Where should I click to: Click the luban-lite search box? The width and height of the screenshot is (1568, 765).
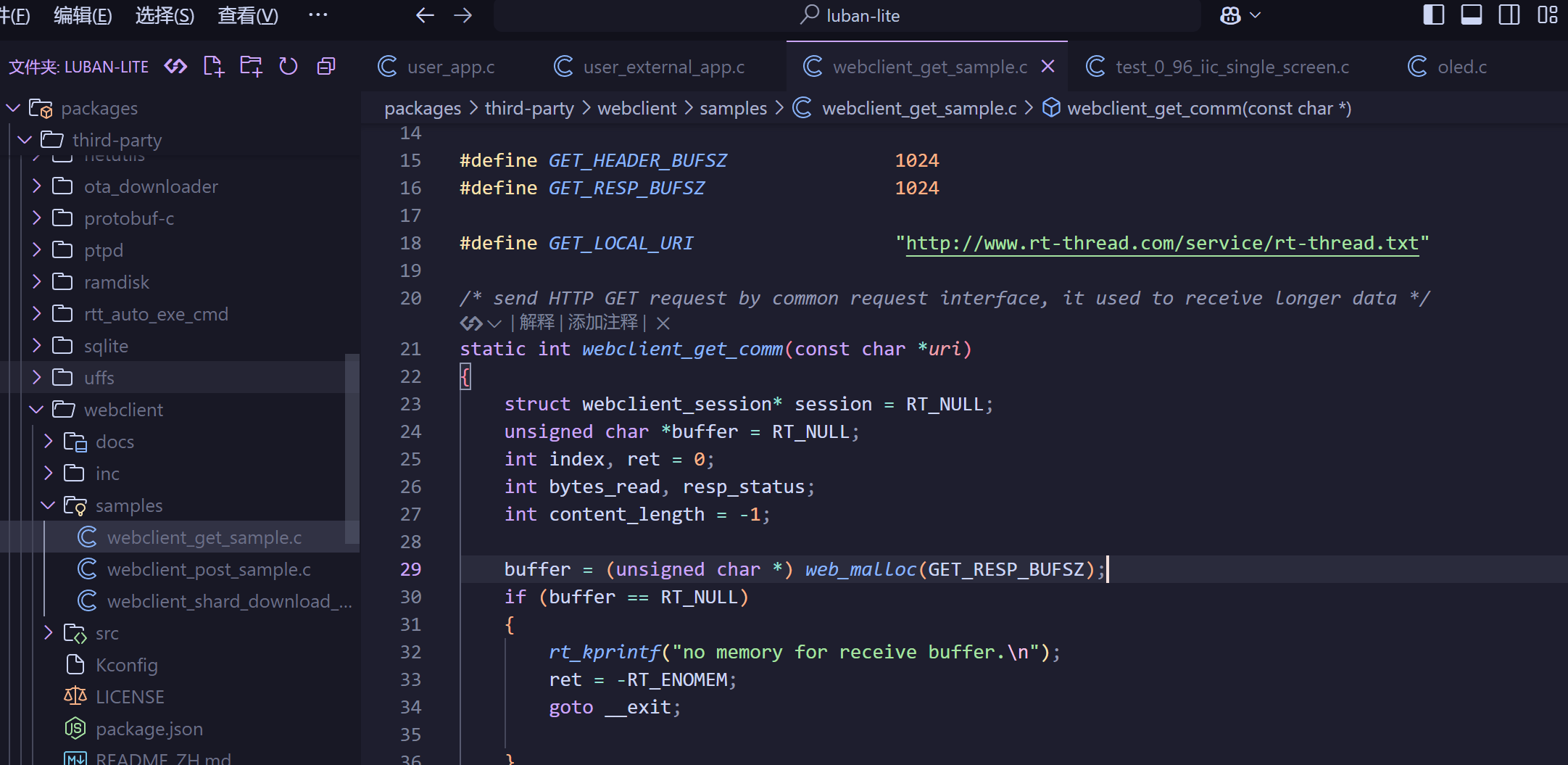click(847, 15)
